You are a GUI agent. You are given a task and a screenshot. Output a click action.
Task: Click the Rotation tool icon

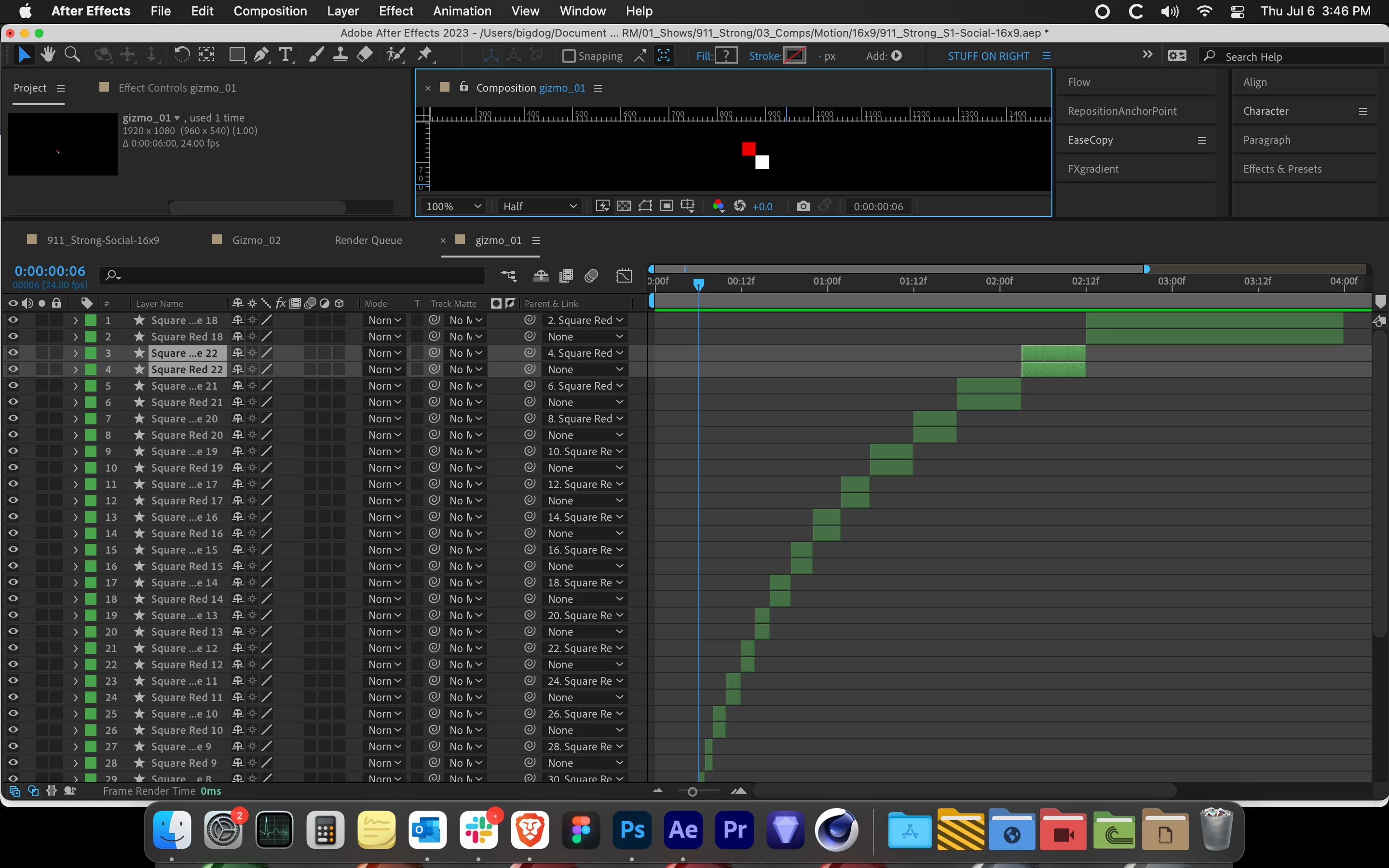coord(182,55)
